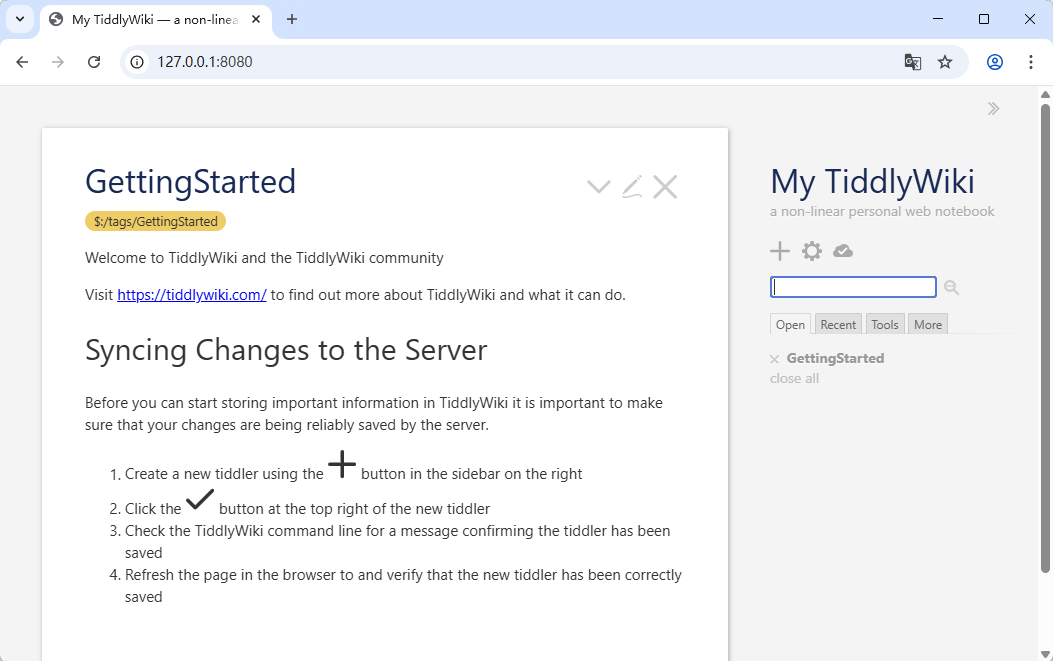Click the 'Before you can start storing' paragraph
Viewport: 1053px width, 661px height.
(373, 414)
